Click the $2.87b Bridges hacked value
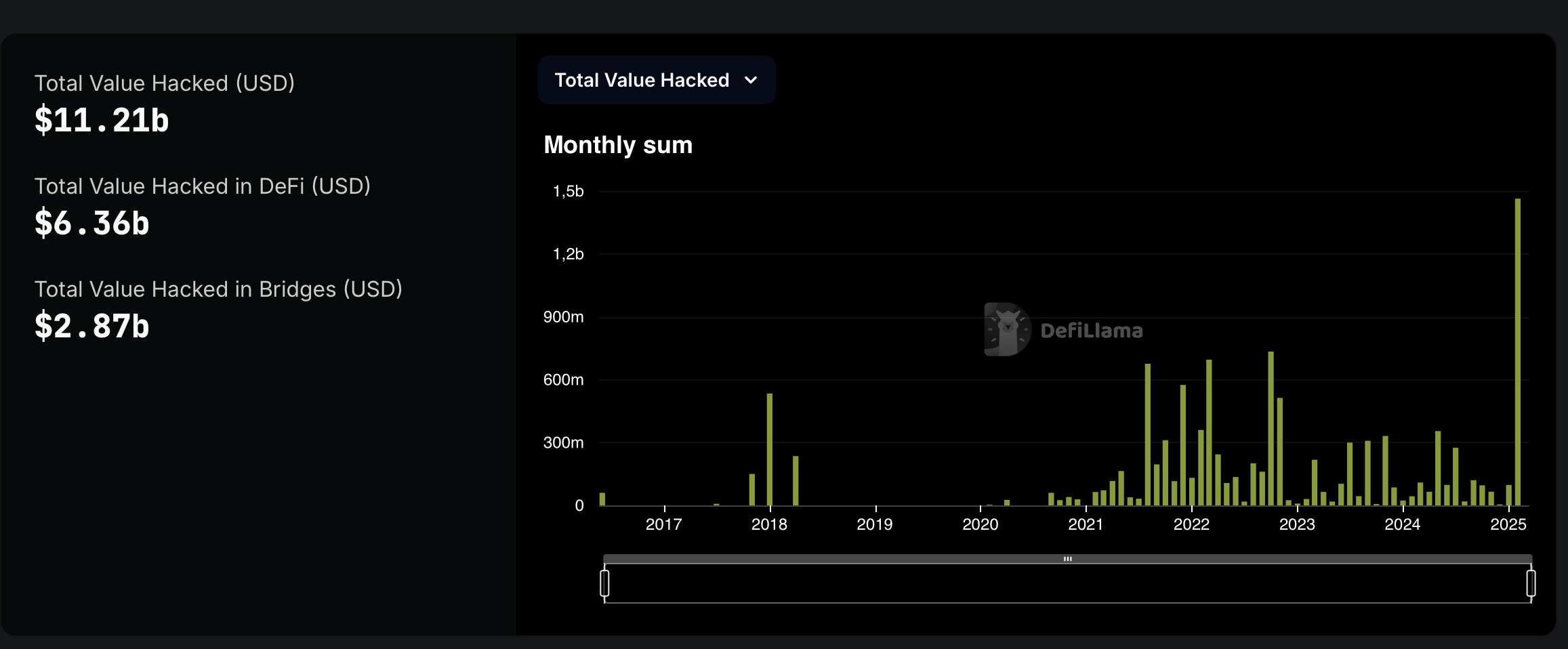The height and width of the screenshot is (649, 1568). tap(92, 327)
